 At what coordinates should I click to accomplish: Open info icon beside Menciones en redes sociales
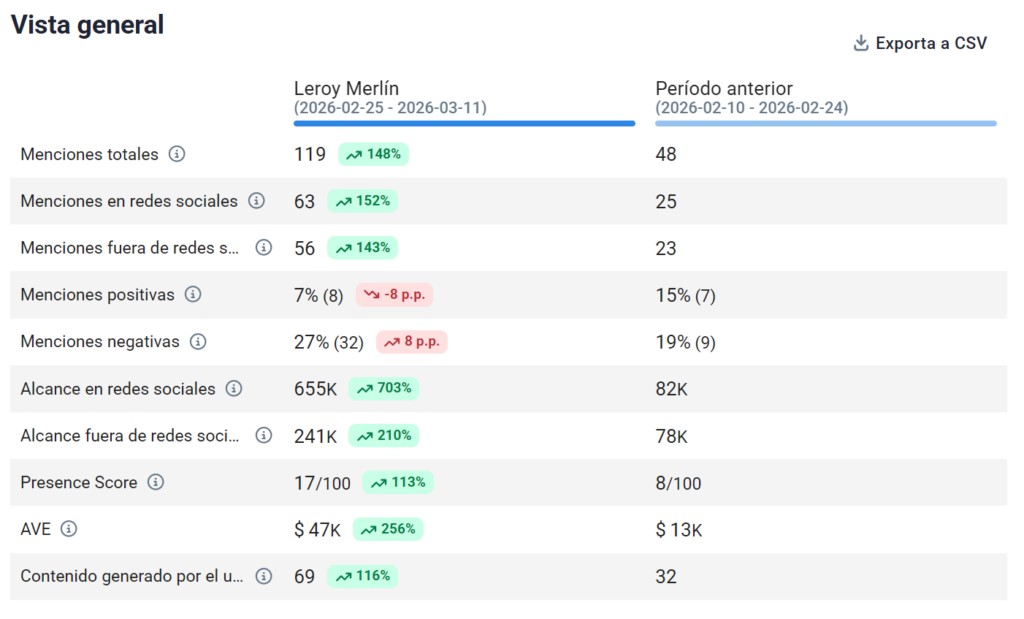pyautogui.click(x=257, y=201)
